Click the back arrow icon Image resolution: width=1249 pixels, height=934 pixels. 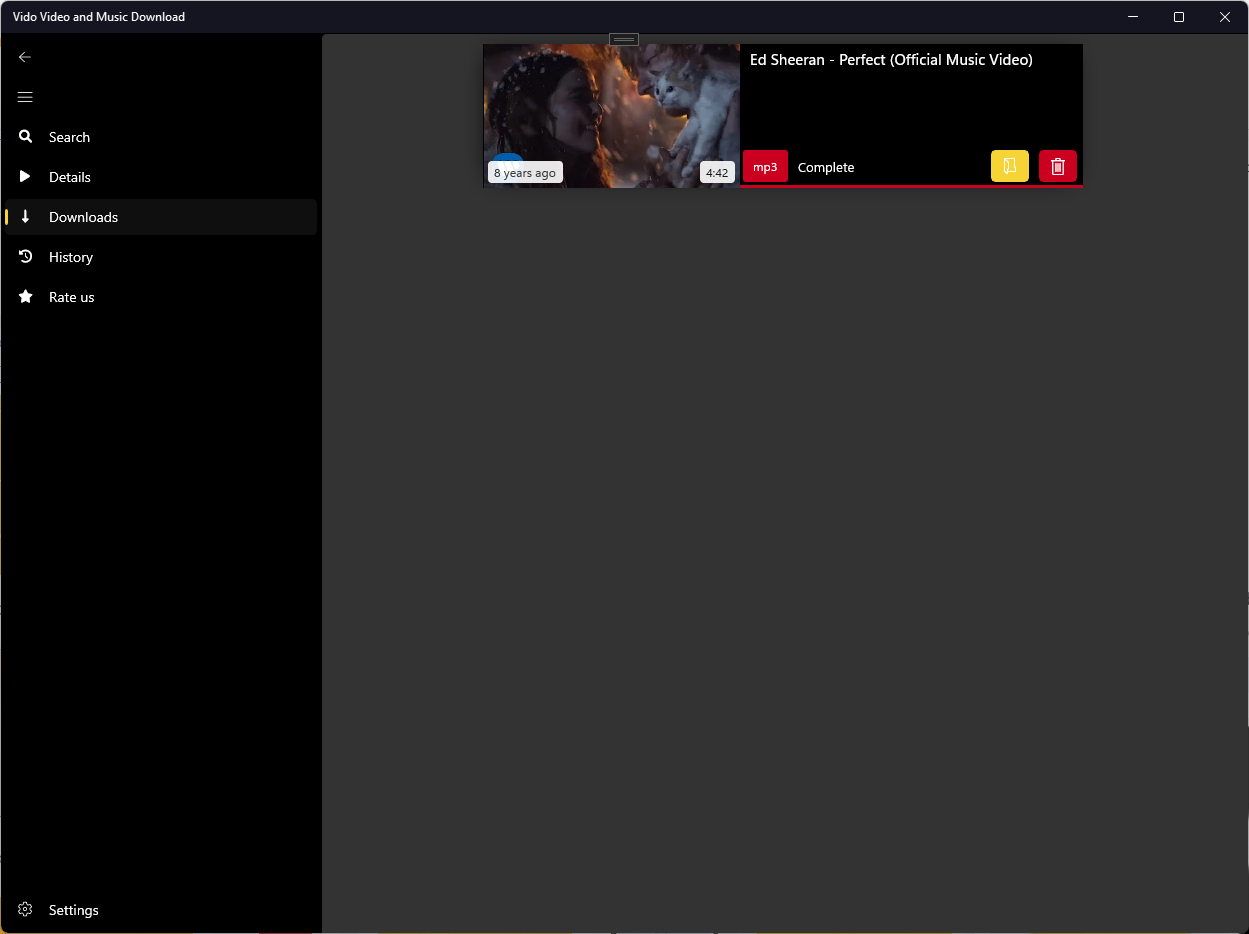pos(25,57)
